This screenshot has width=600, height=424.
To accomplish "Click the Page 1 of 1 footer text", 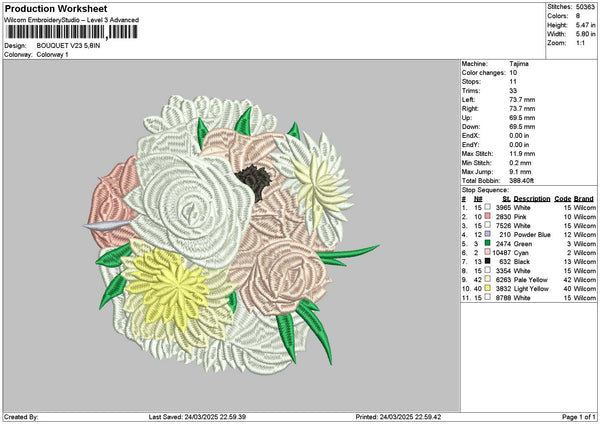I will (579, 417).
